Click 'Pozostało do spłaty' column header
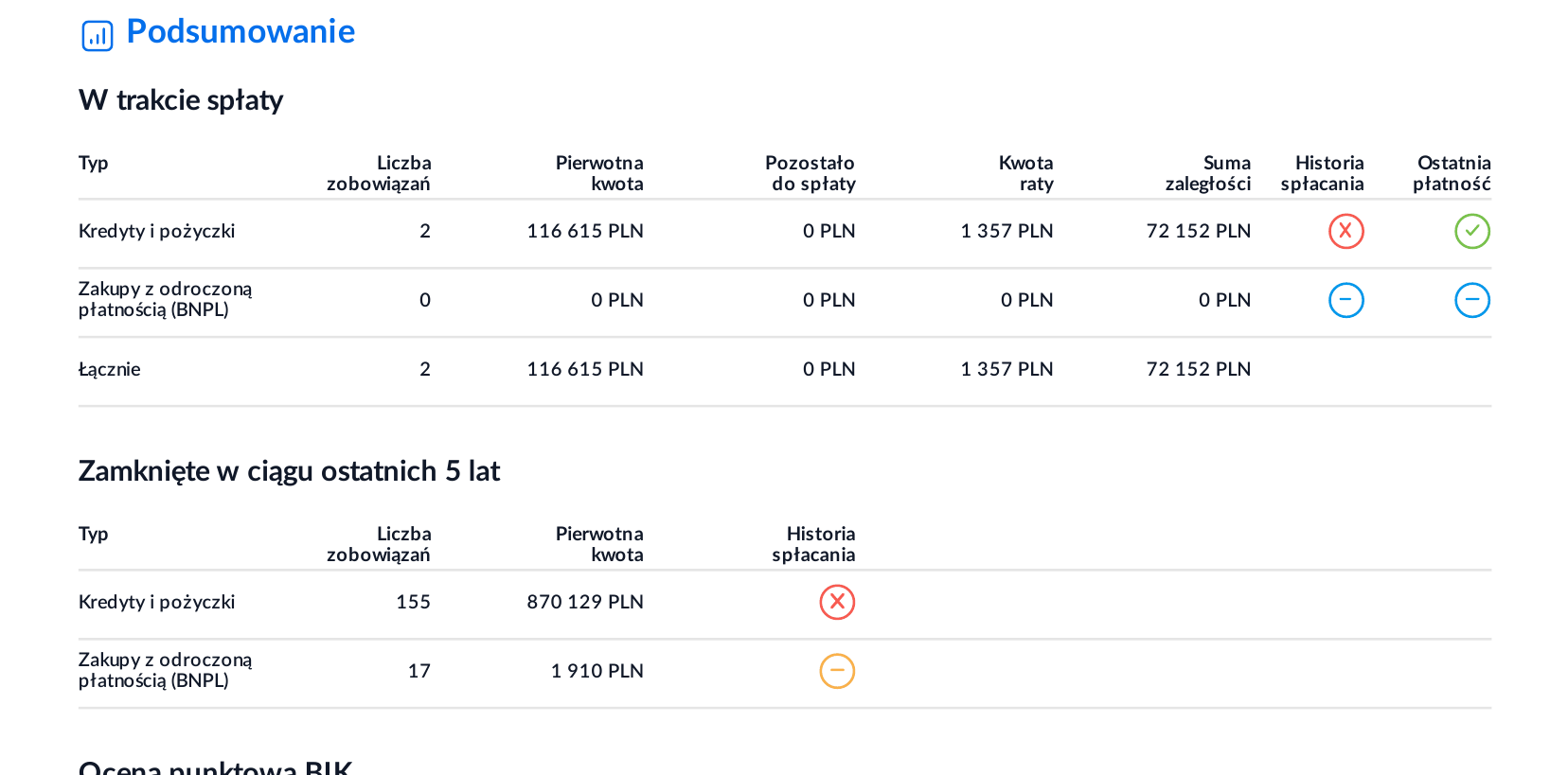Screen dimensions: 1568x775 pos(810,173)
